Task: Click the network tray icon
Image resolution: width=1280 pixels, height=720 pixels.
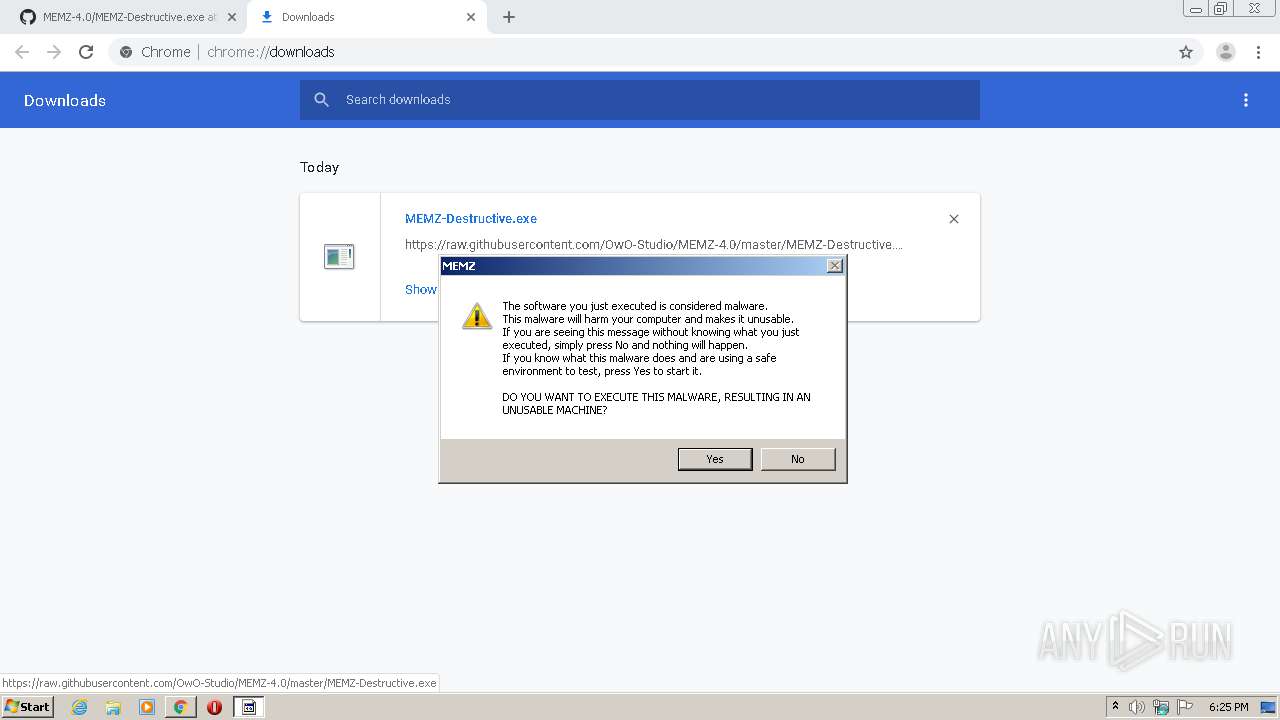Action: tap(1161, 707)
